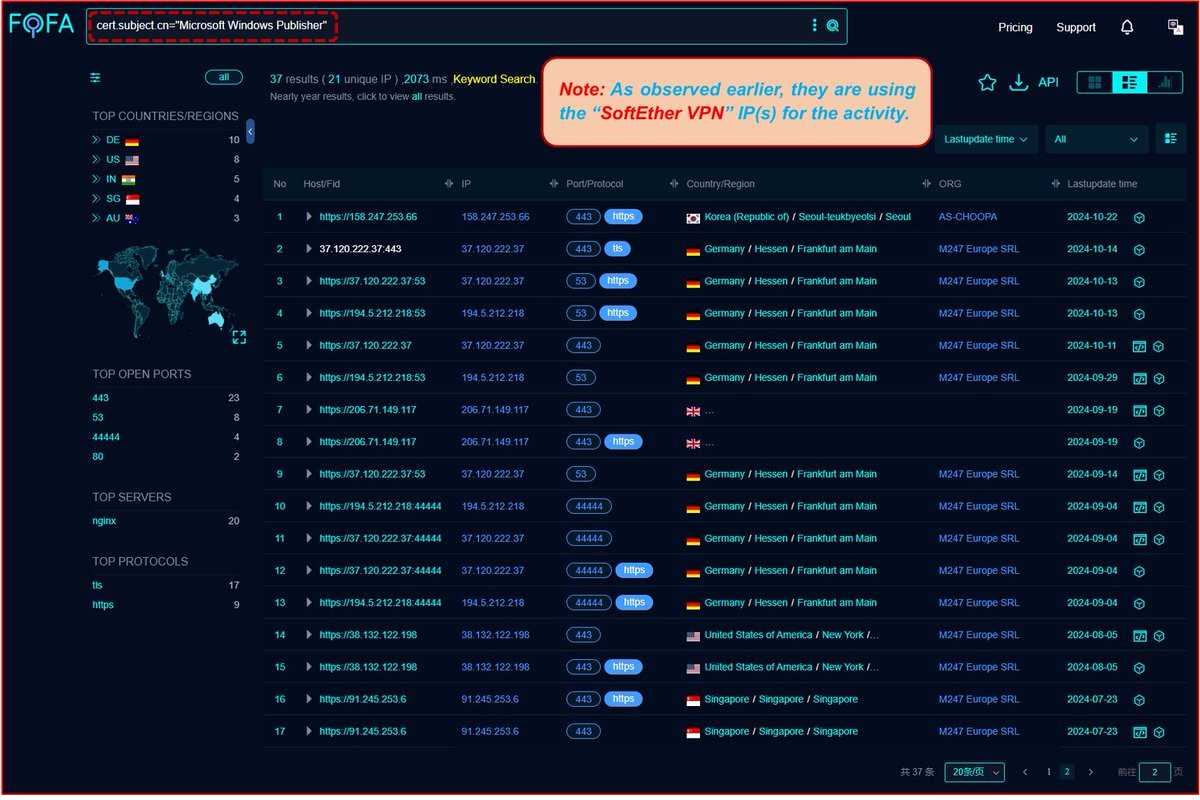Click the star favorite icon
The width and height of the screenshot is (1200, 800).
(987, 82)
